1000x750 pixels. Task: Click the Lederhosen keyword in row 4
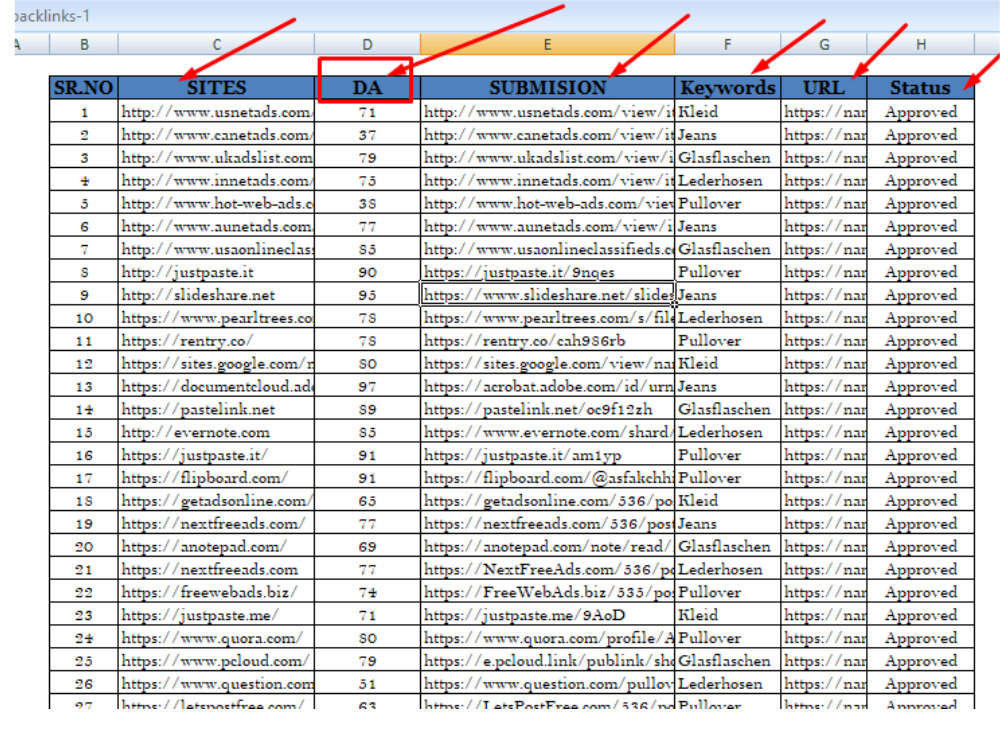(x=727, y=180)
